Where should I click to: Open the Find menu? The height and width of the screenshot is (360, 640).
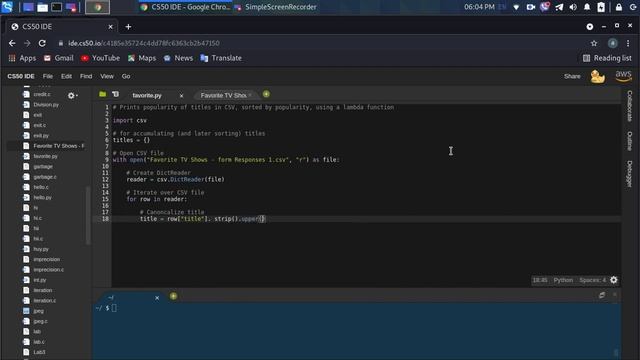pos(86,76)
